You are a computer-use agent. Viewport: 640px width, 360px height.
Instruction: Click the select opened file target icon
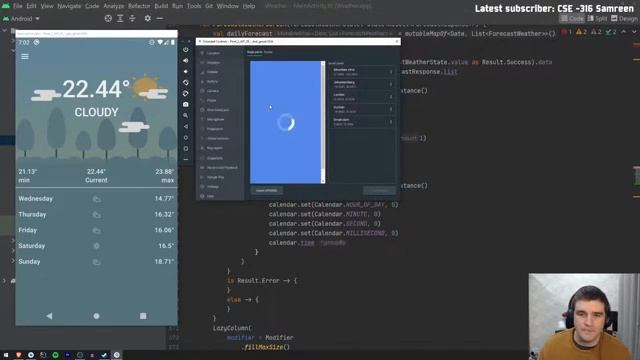point(108,18)
